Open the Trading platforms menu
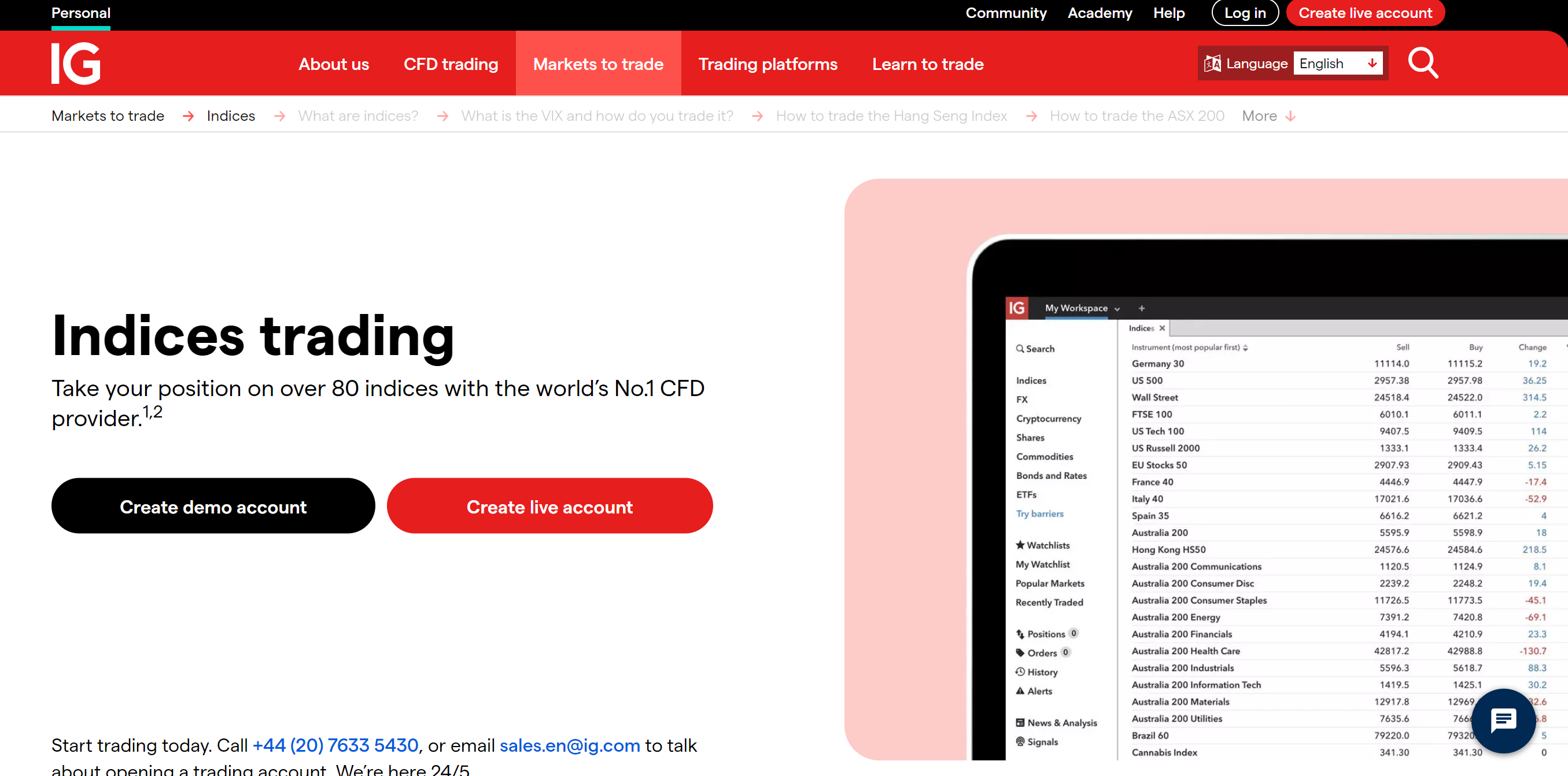 [767, 64]
